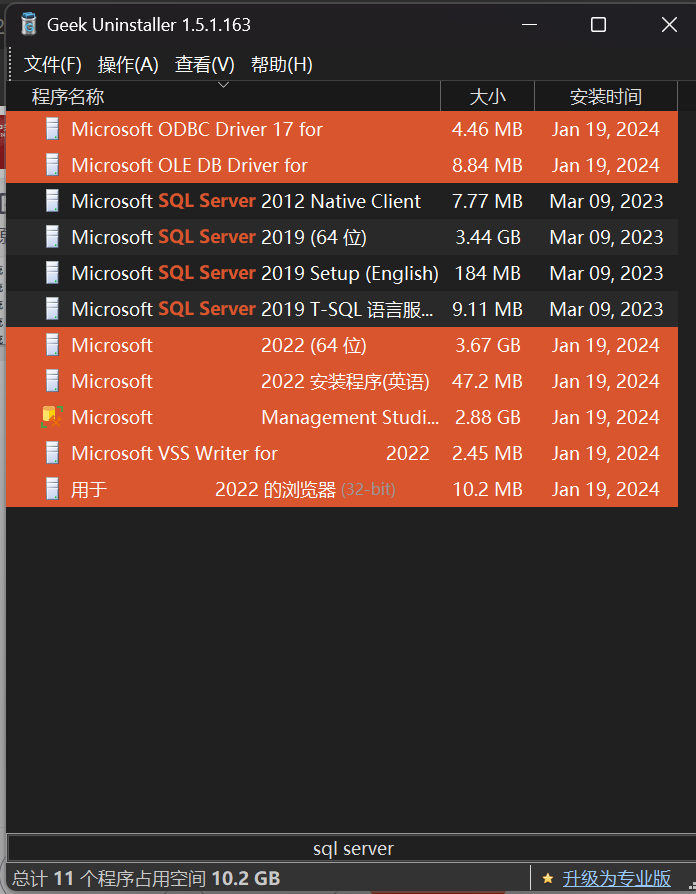Click the icon next to SQL Server 2019 (64 位)
This screenshot has height=894, width=696.
[x=52, y=237]
